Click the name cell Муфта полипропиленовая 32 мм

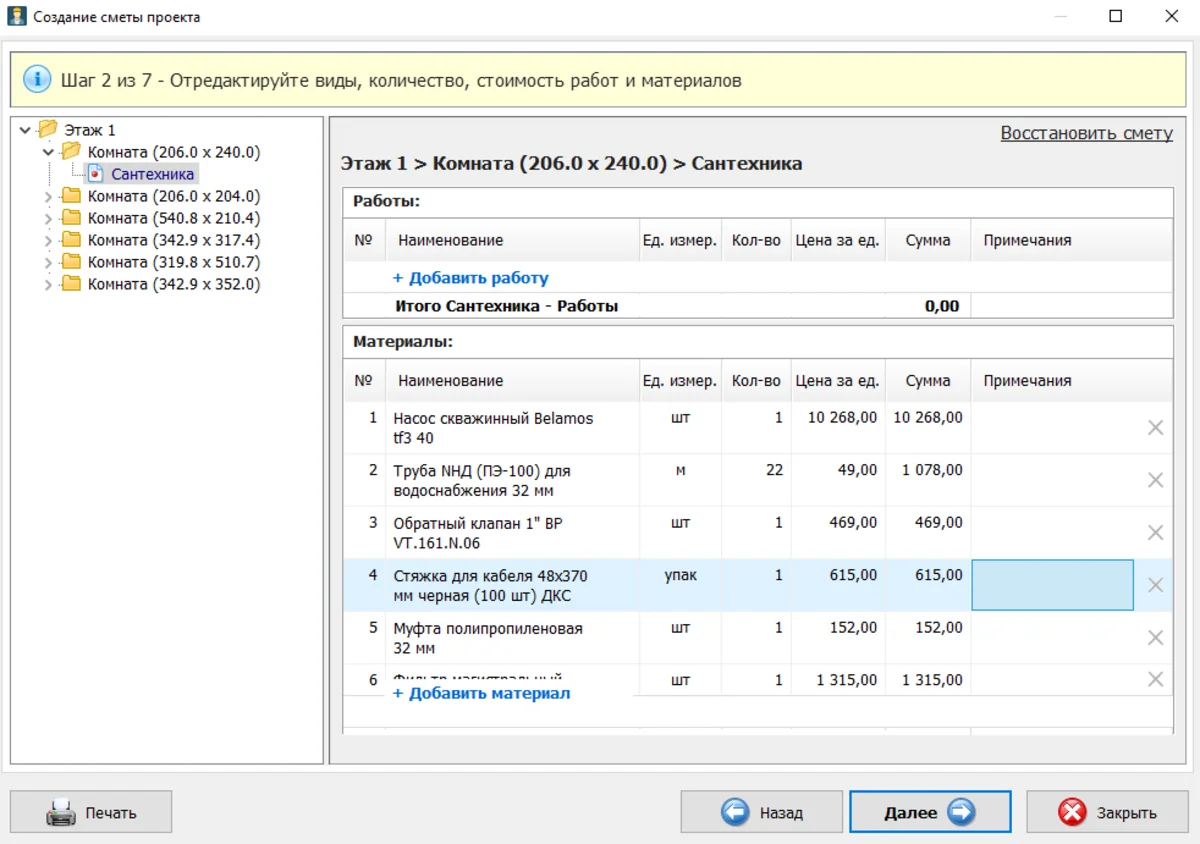click(513, 638)
